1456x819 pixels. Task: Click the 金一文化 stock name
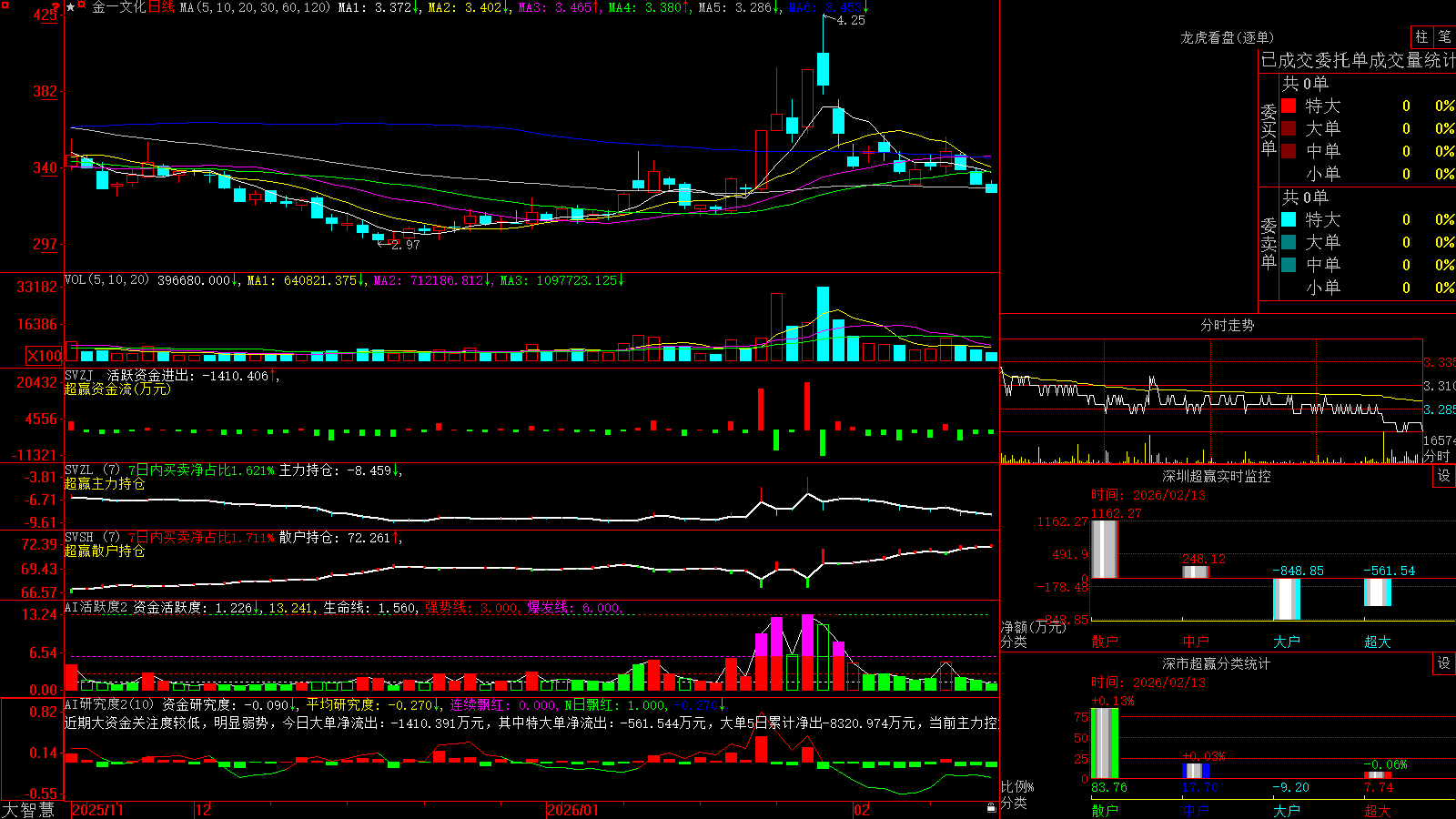point(118,7)
